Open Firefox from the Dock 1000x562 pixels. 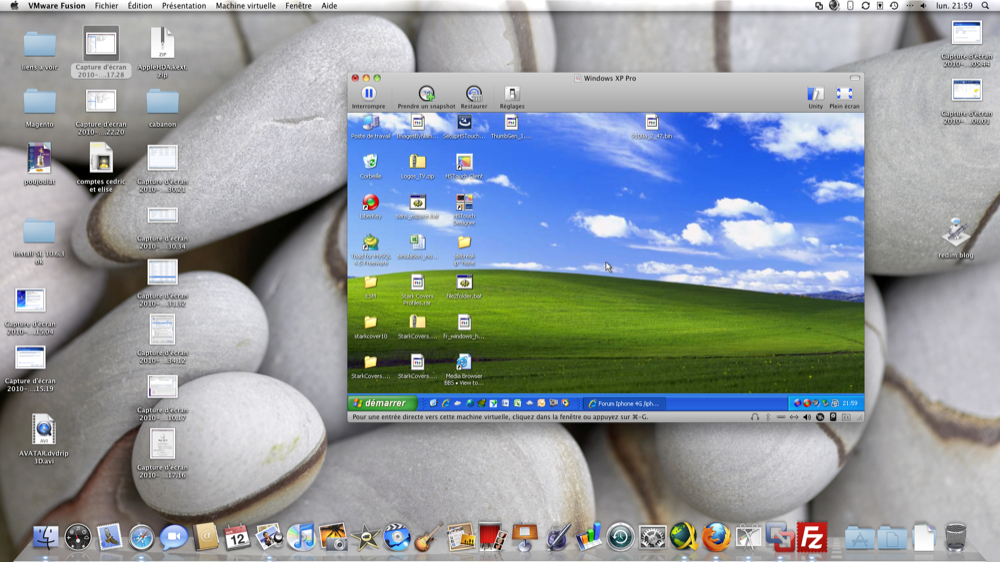pos(716,537)
